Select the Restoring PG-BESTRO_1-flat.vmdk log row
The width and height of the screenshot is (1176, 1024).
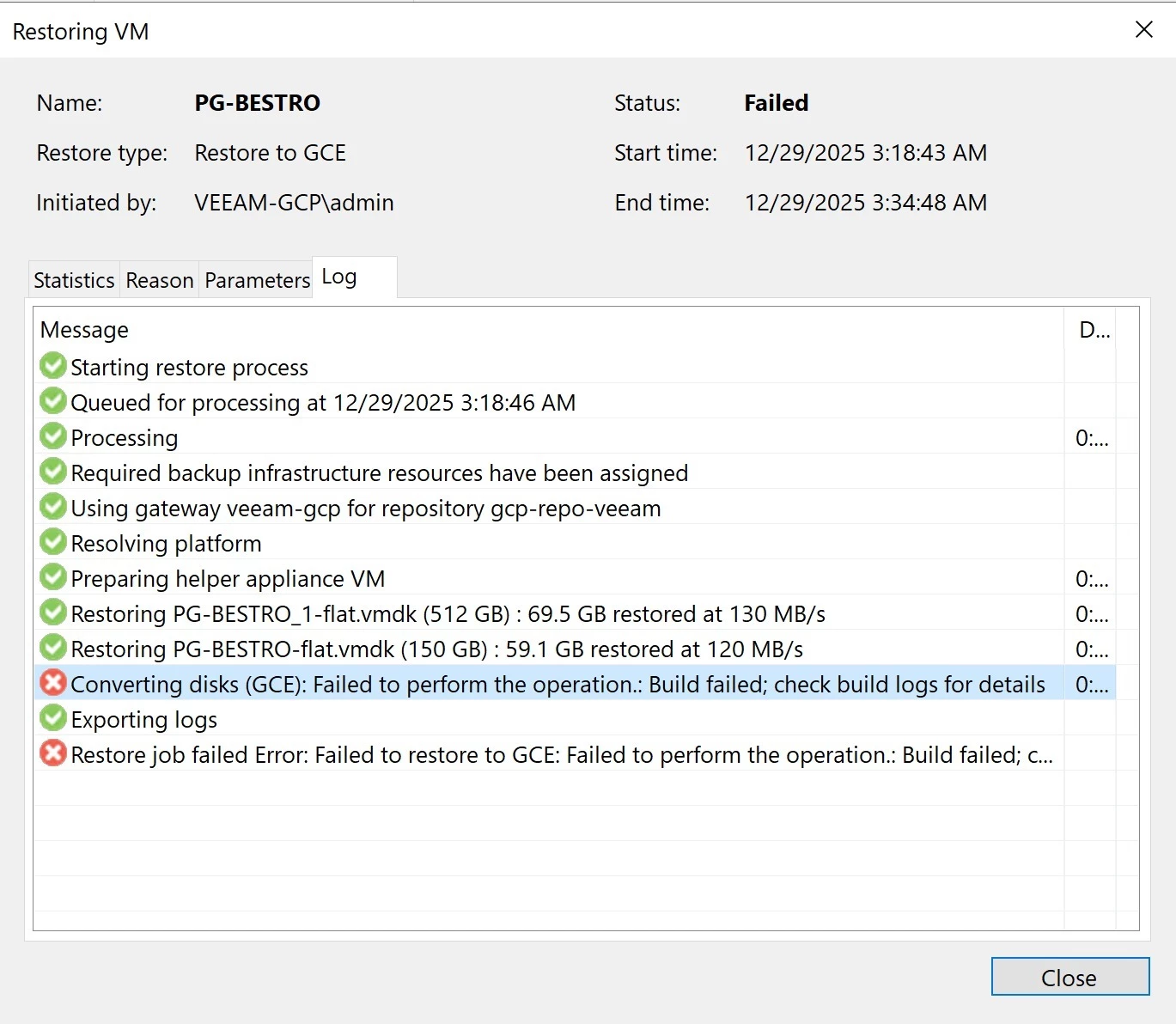(x=448, y=614)
